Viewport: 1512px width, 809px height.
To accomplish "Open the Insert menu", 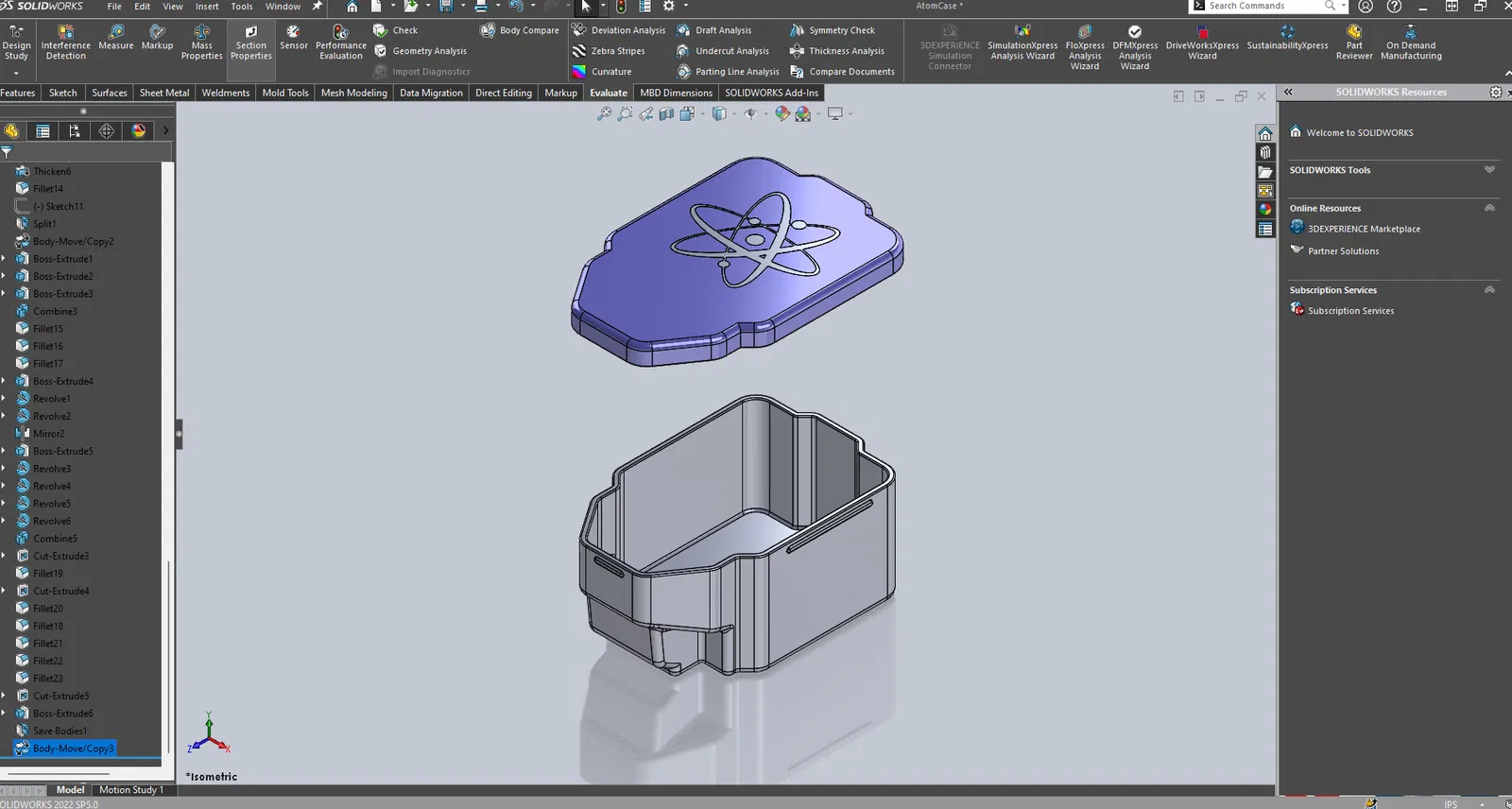I will [x=207, y=7].
